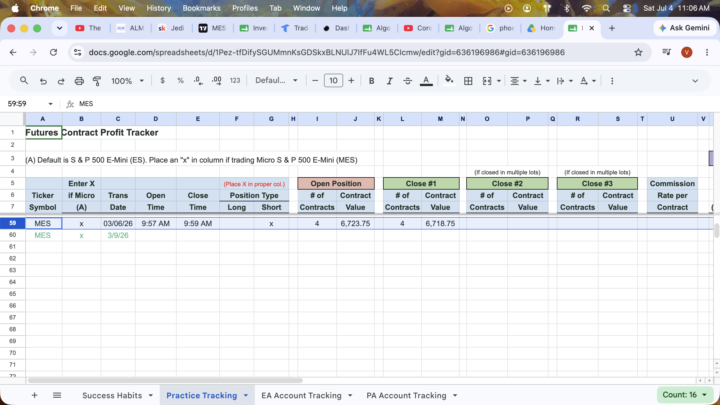The width and height of the screenshot is (720, 405).
Task: Add a new sheet
Action: (34, 395)
